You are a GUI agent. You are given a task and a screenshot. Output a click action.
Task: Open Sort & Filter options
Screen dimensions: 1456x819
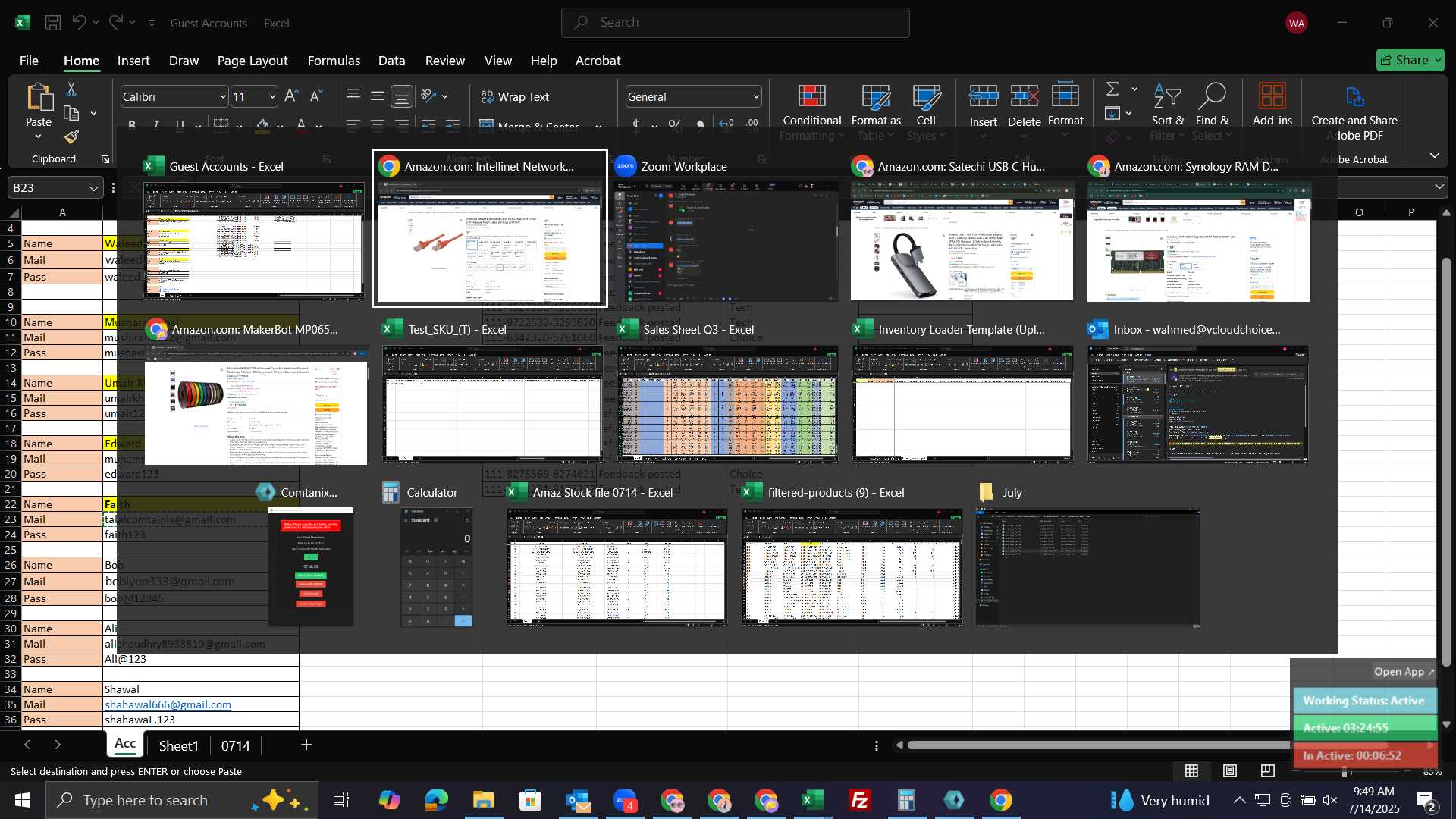click(x=1168, y=112)
